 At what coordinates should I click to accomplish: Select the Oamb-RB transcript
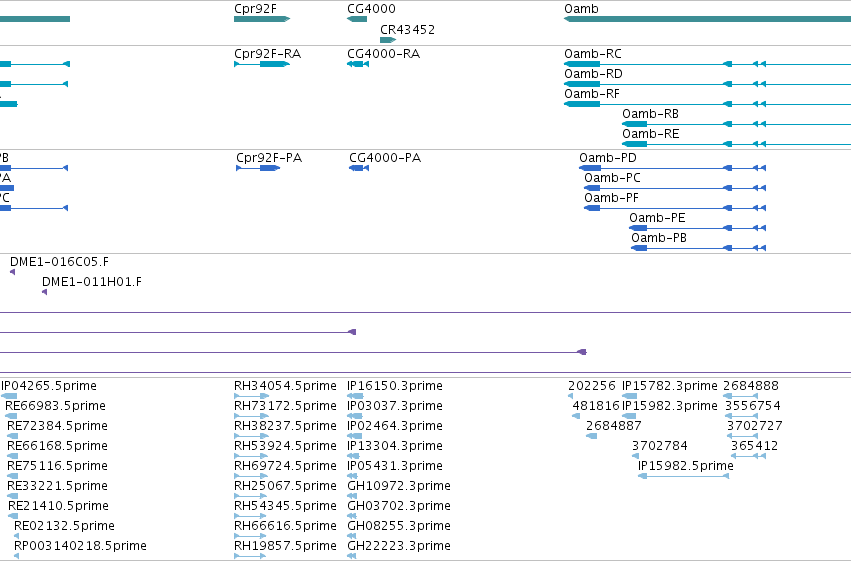[736, 124]
